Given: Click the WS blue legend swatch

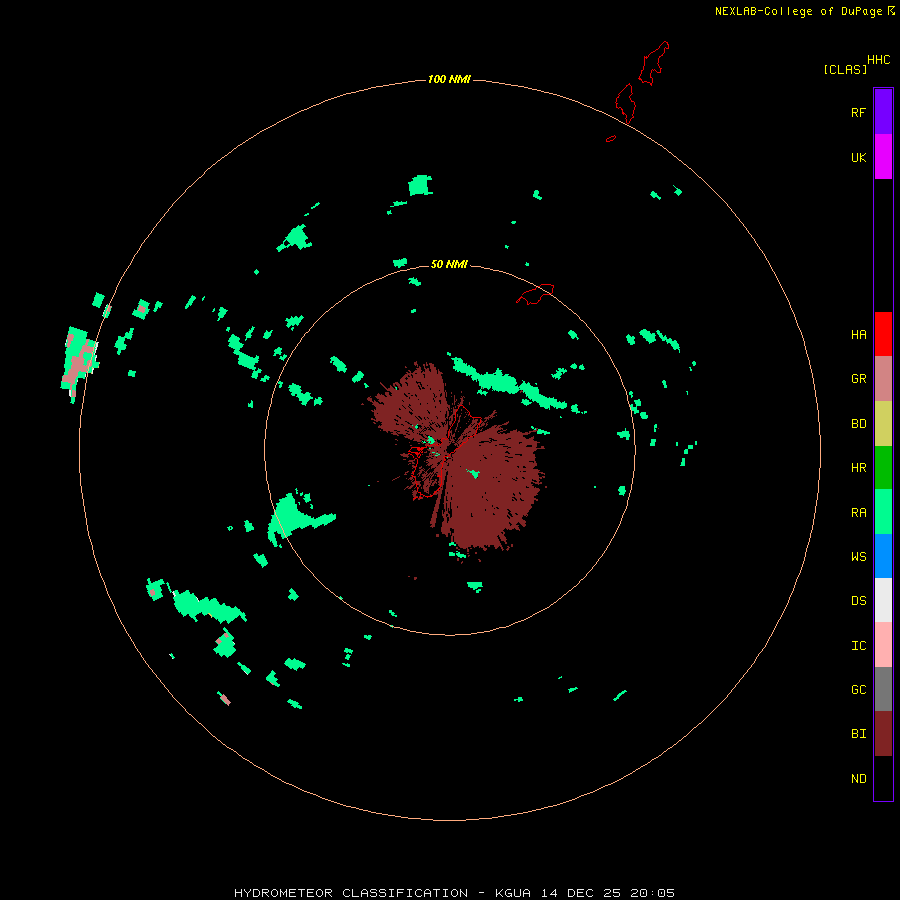Looking at the screenshot, I should tap(883, 556).
